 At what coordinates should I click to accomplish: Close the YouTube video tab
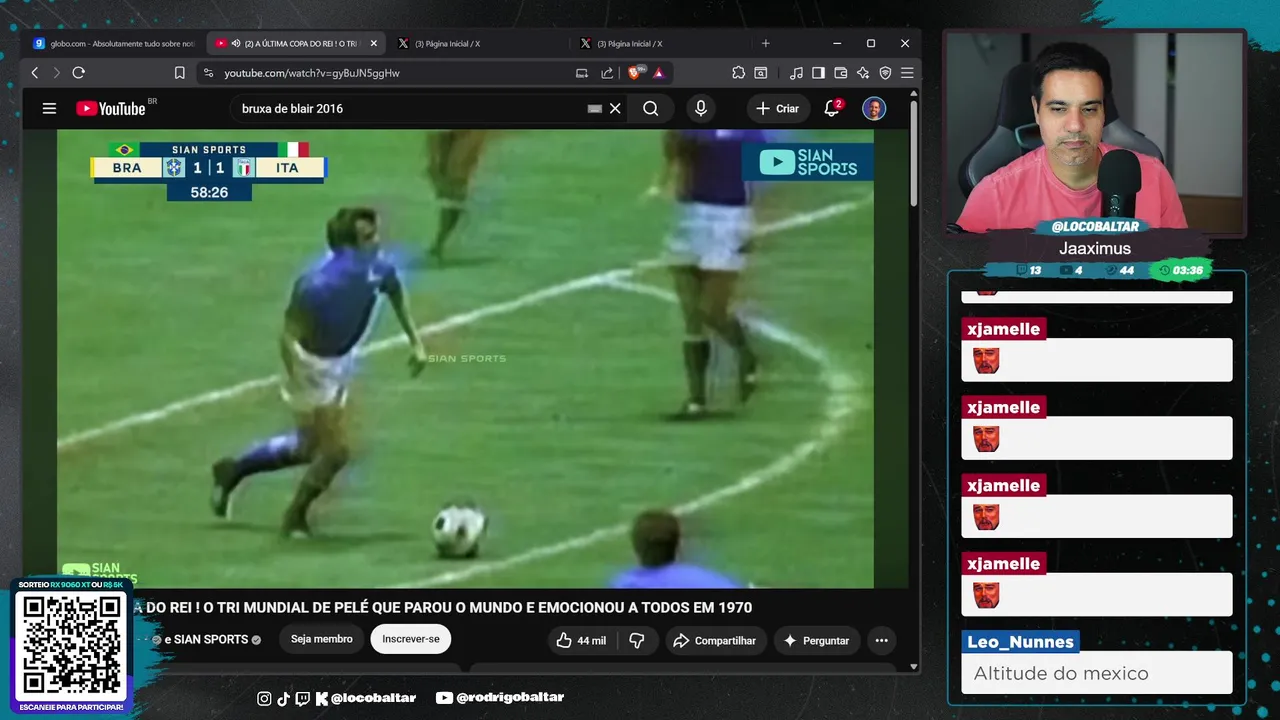pos(373,43)
